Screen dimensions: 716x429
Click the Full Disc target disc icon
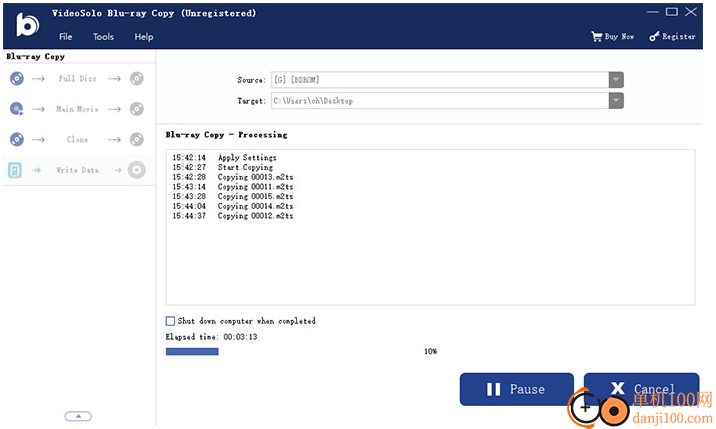pos(137,79)
